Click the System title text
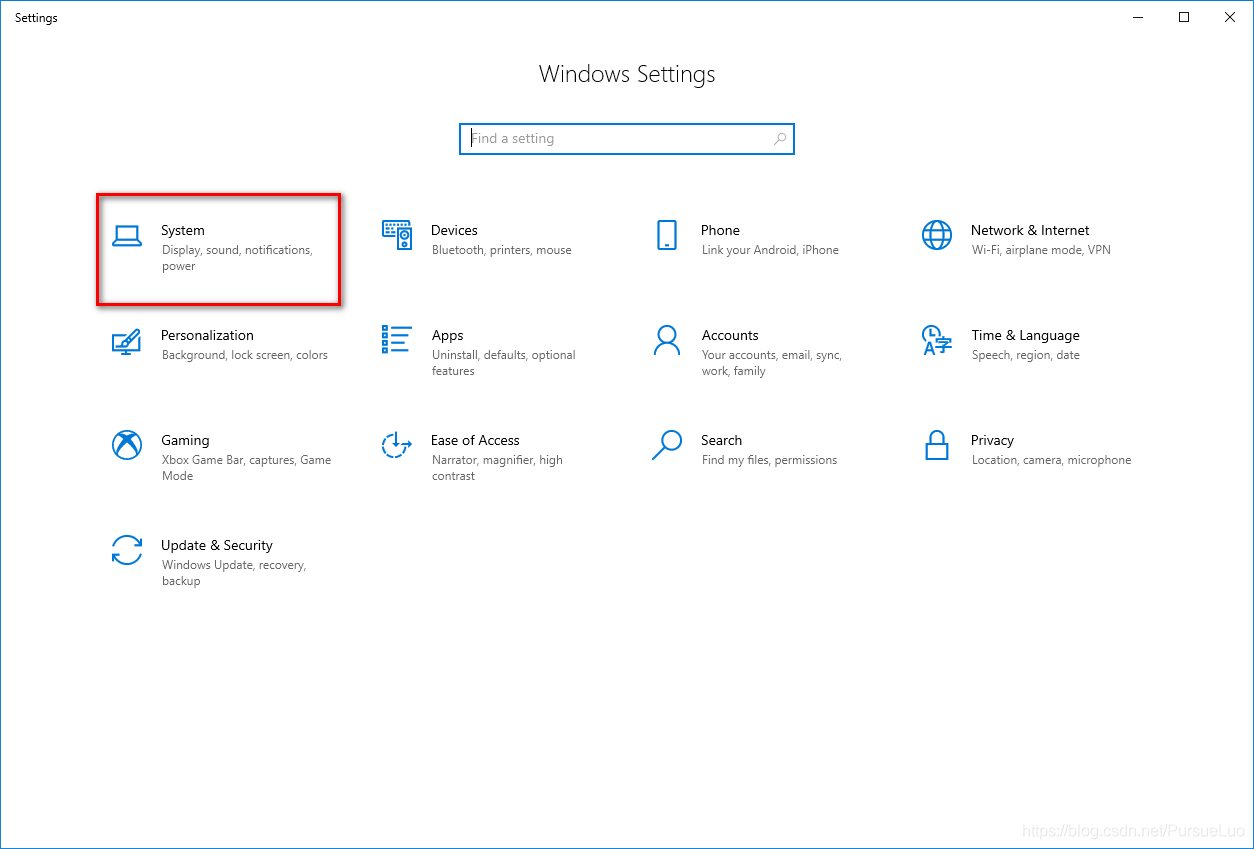The height and width of the screenshot is (849, 1254). coord(183,230)
